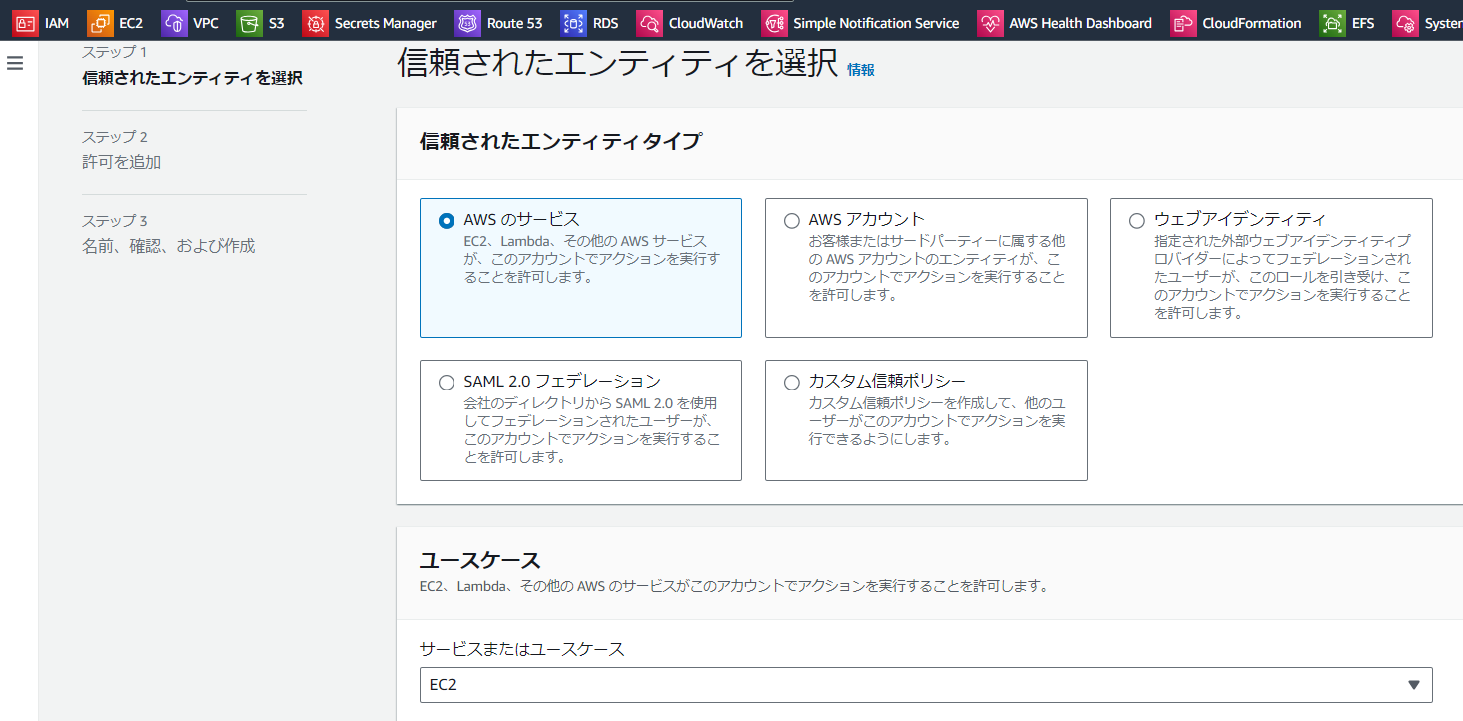Open the VPC service icon shortcut
Screen dimensions: 1463x721
tap(174, 23)
